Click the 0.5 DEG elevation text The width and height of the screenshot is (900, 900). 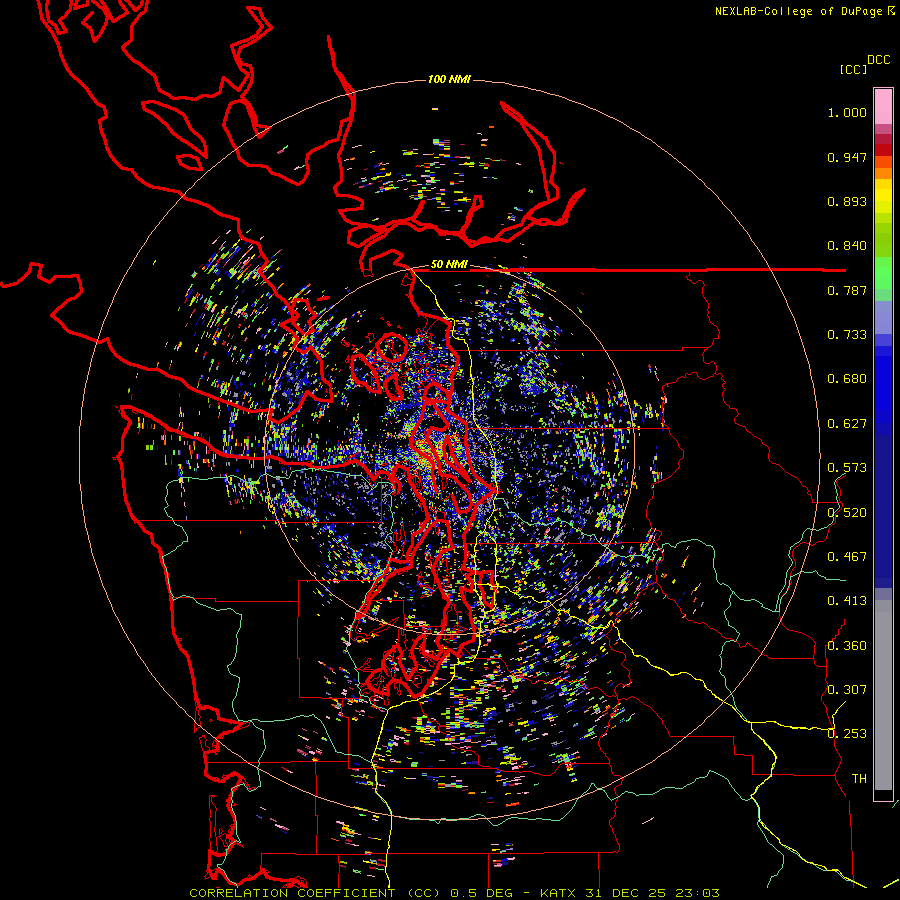[482, 893]
